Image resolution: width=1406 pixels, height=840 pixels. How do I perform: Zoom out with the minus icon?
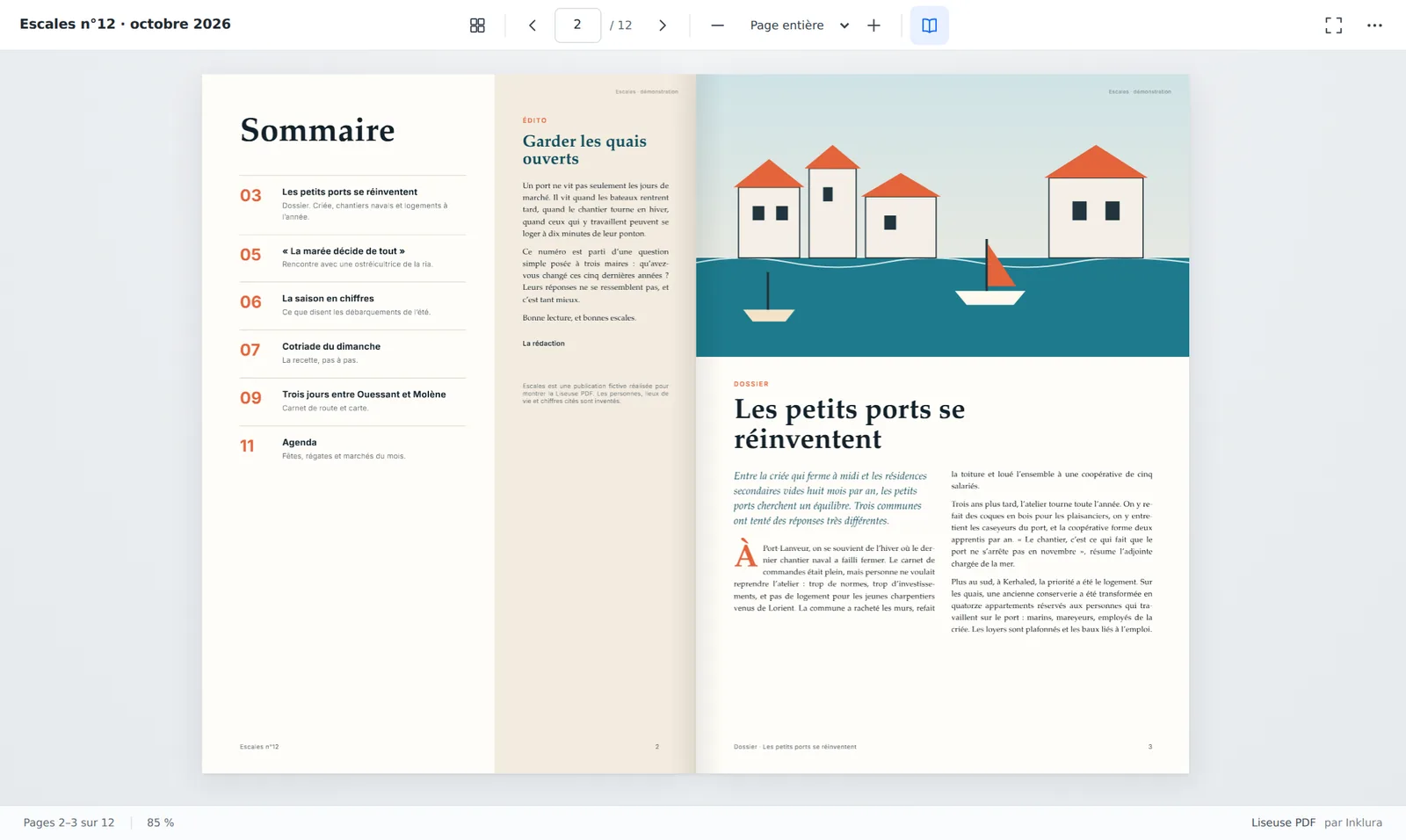[717, 25]
